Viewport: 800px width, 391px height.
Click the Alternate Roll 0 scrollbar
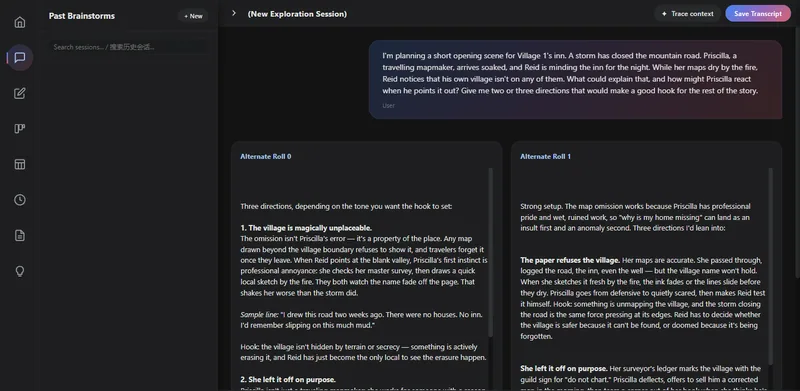click(x=491, y=253)
